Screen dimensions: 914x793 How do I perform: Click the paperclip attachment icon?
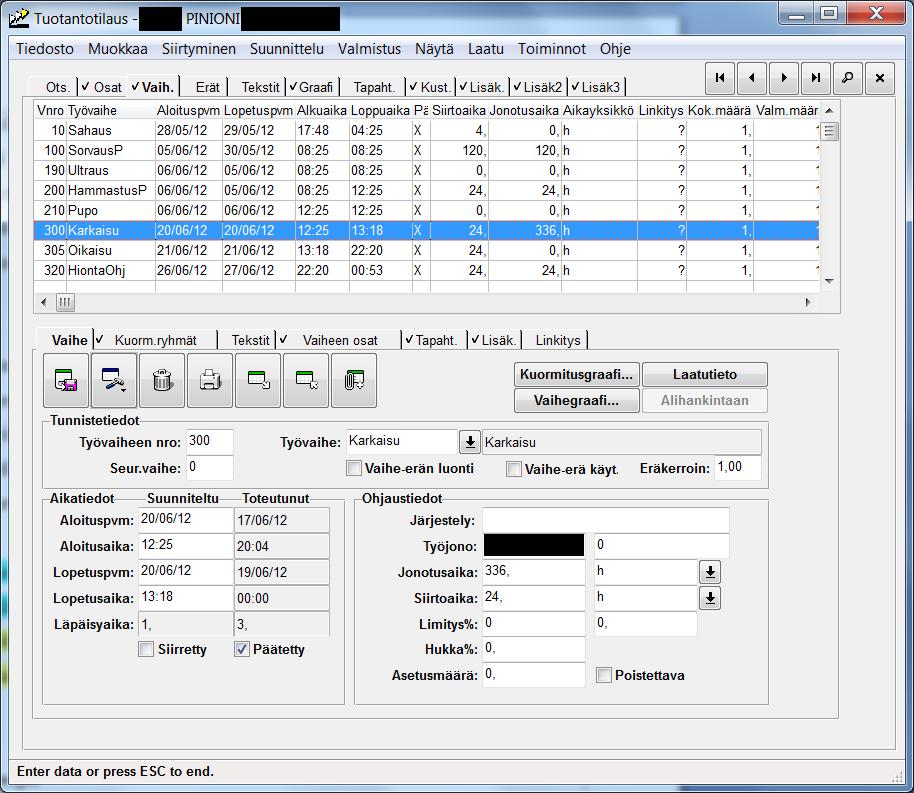pyautogui.click(x=354, y=380)
